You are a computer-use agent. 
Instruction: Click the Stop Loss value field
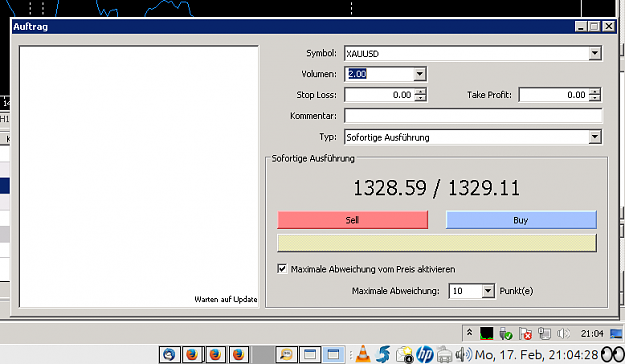coord(380,95)
